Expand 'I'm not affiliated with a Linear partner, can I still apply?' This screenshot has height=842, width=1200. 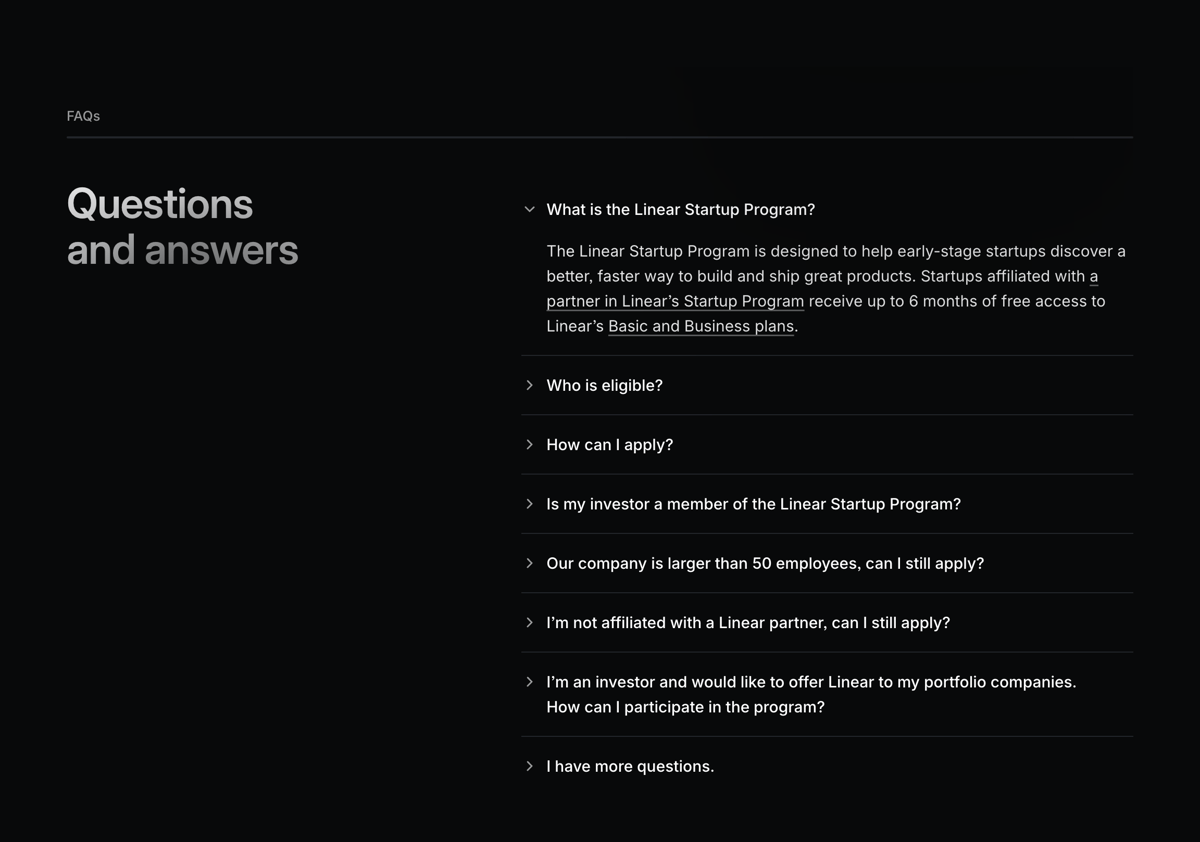[x=748, y=622]
